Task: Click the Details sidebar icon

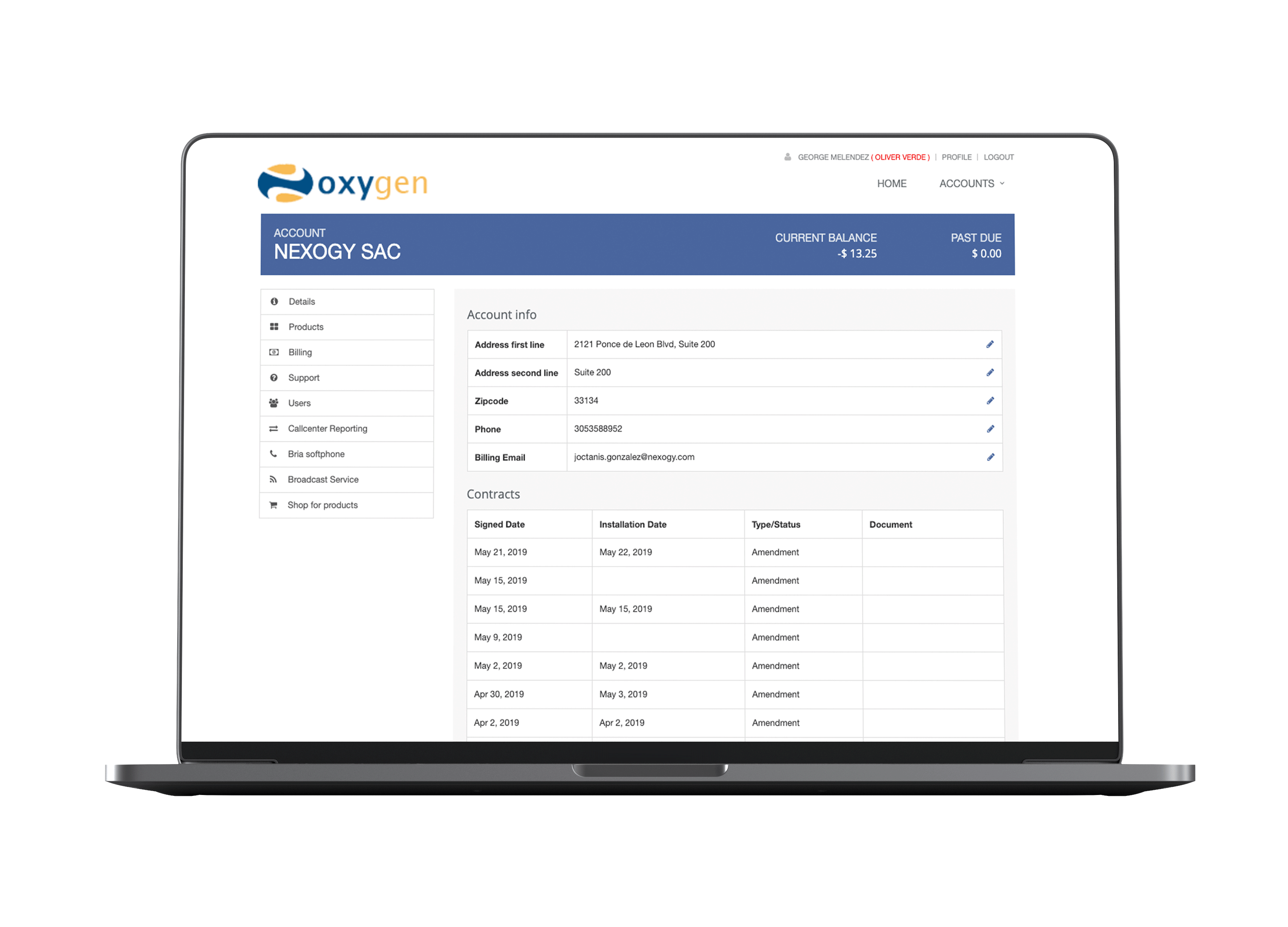Action: pos(275,301)
